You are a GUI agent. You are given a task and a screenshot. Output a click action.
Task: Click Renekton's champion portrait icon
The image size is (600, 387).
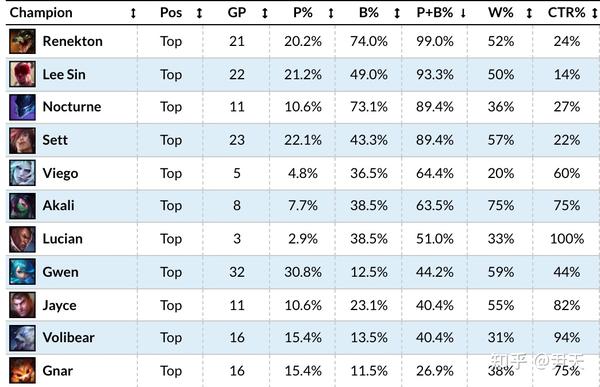coord(23,41)
